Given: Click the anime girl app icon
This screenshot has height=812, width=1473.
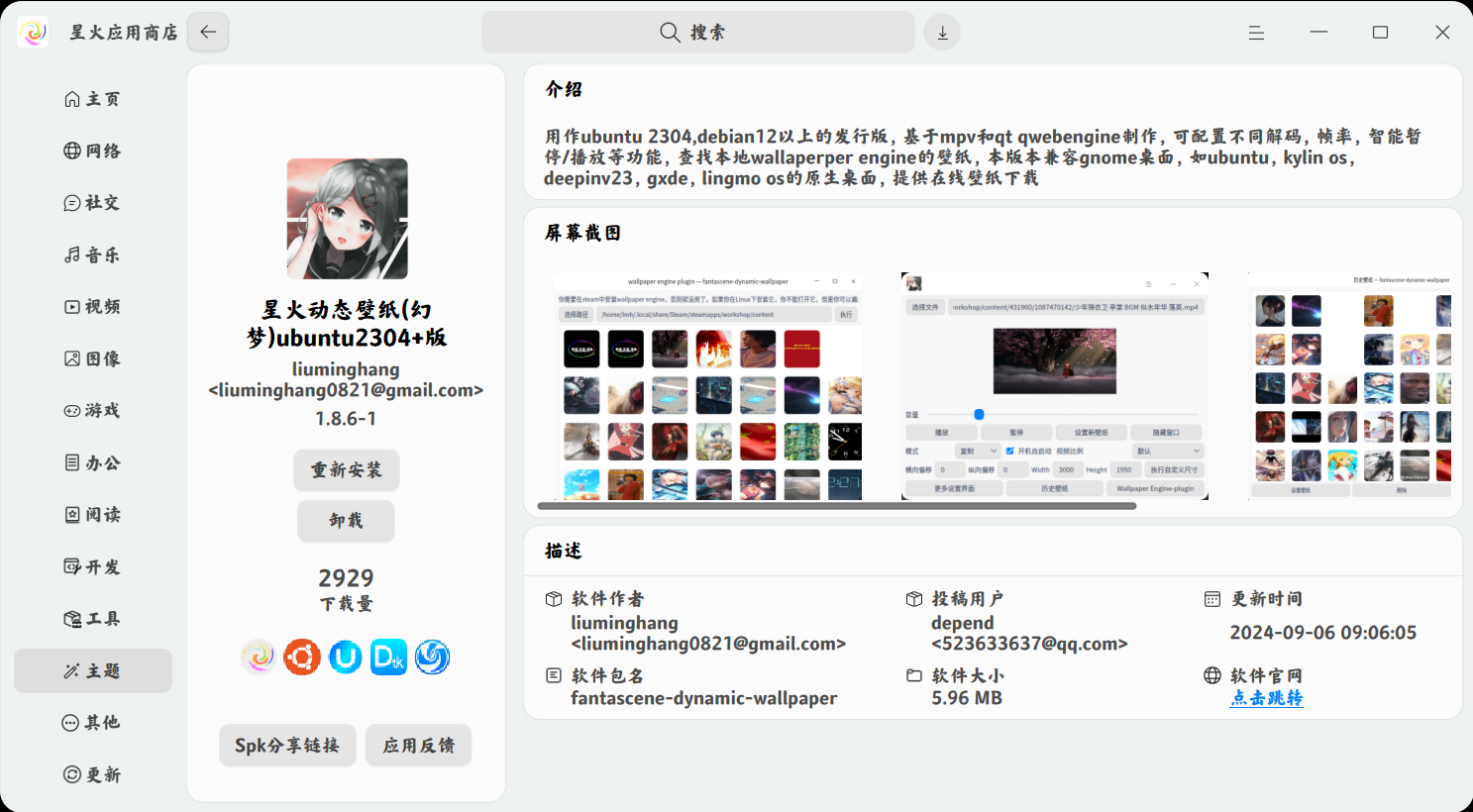Looking at the screenshot, I should point(348,219).
